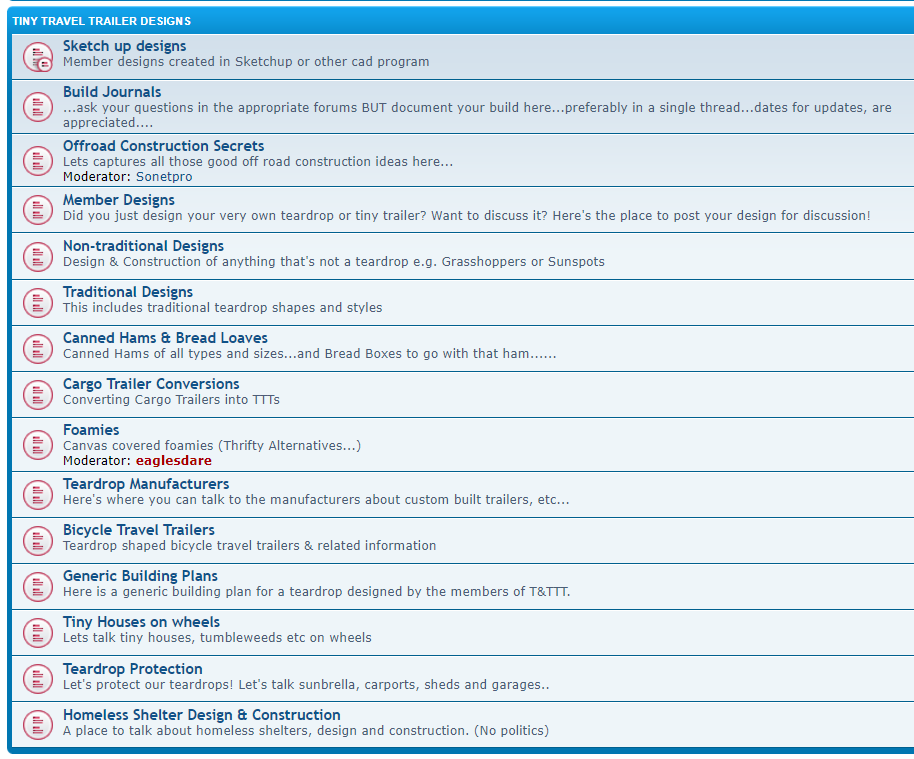
Task: Click the forum icon beside Bicycle Travel Trailers
Action: (x=38, y=540)
